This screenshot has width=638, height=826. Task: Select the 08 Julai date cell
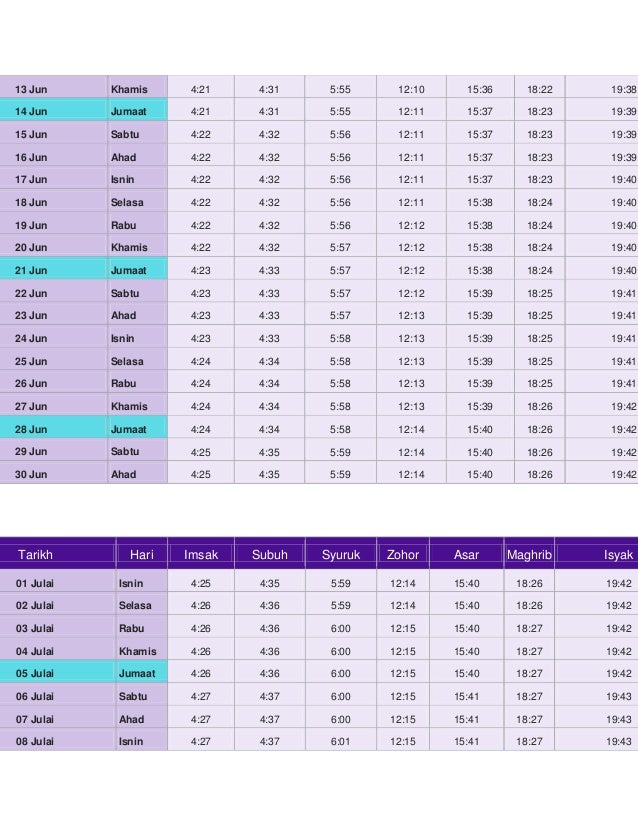click(x=58, y=741)
